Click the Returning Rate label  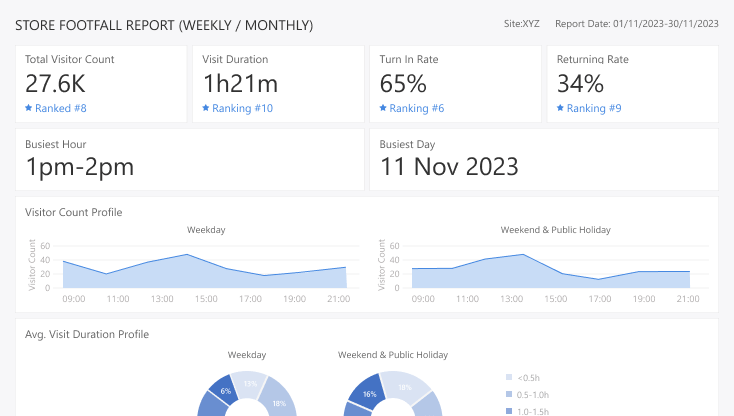point(593,59)
